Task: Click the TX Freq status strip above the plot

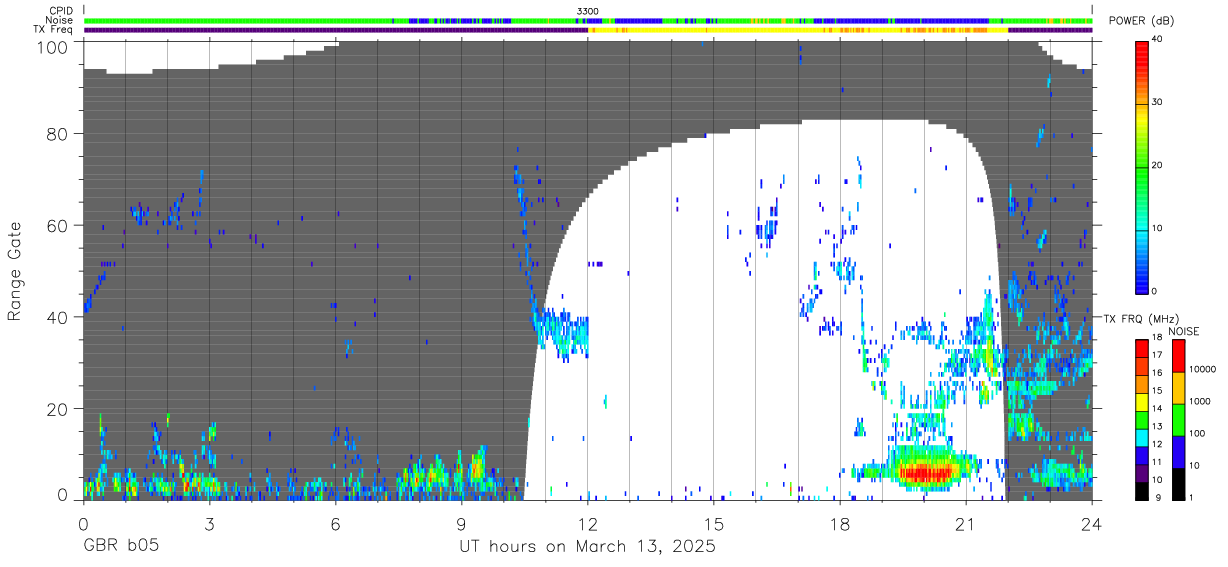Action: [x=588, y=30]
